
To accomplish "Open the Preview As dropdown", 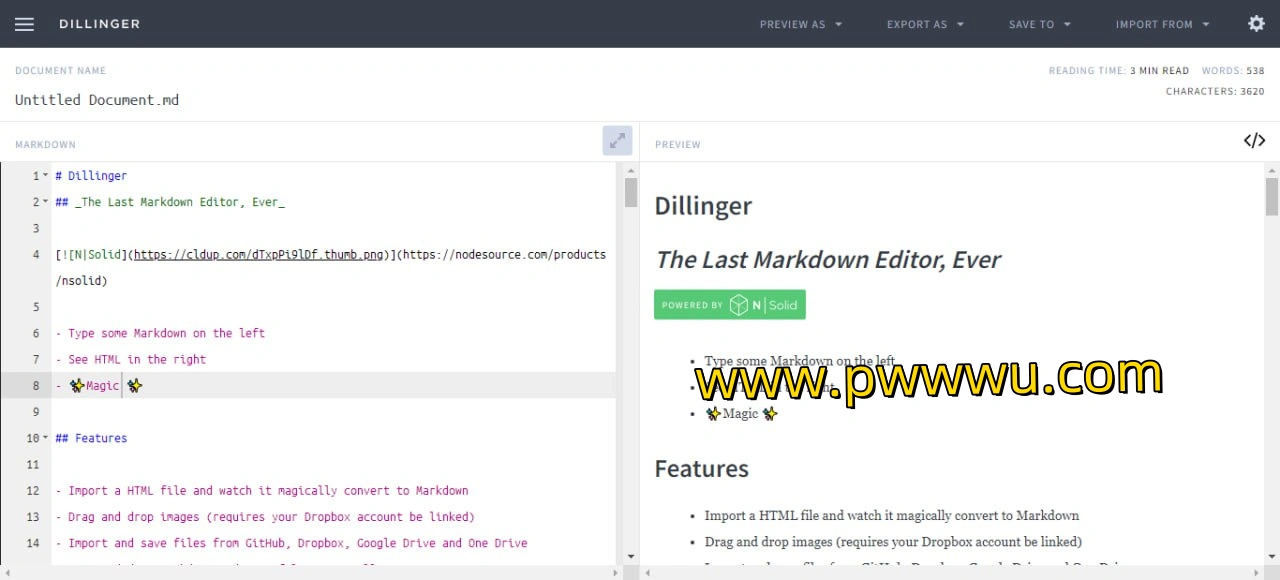I will coord(801,24).
